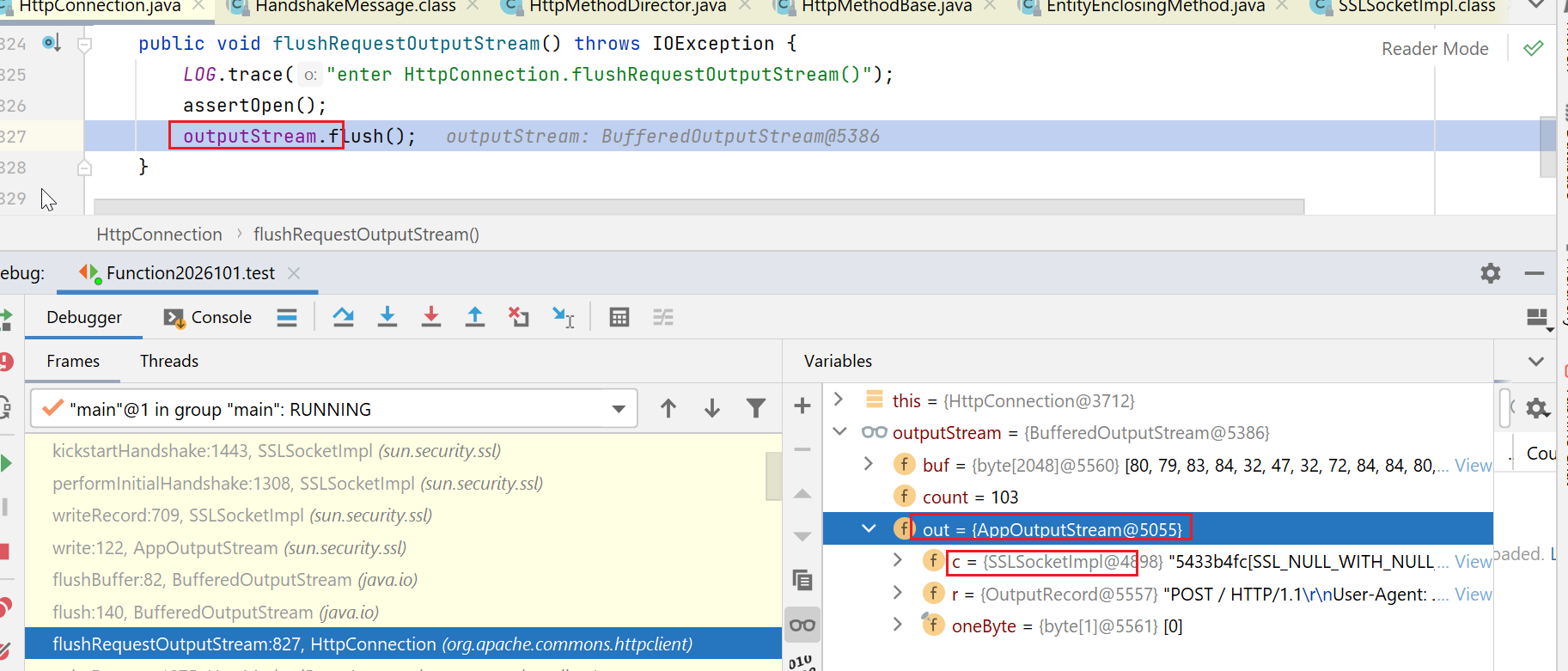Screen dimensions: 1568x671
Task: Click the View link for buf
Action: point(1473,465)
